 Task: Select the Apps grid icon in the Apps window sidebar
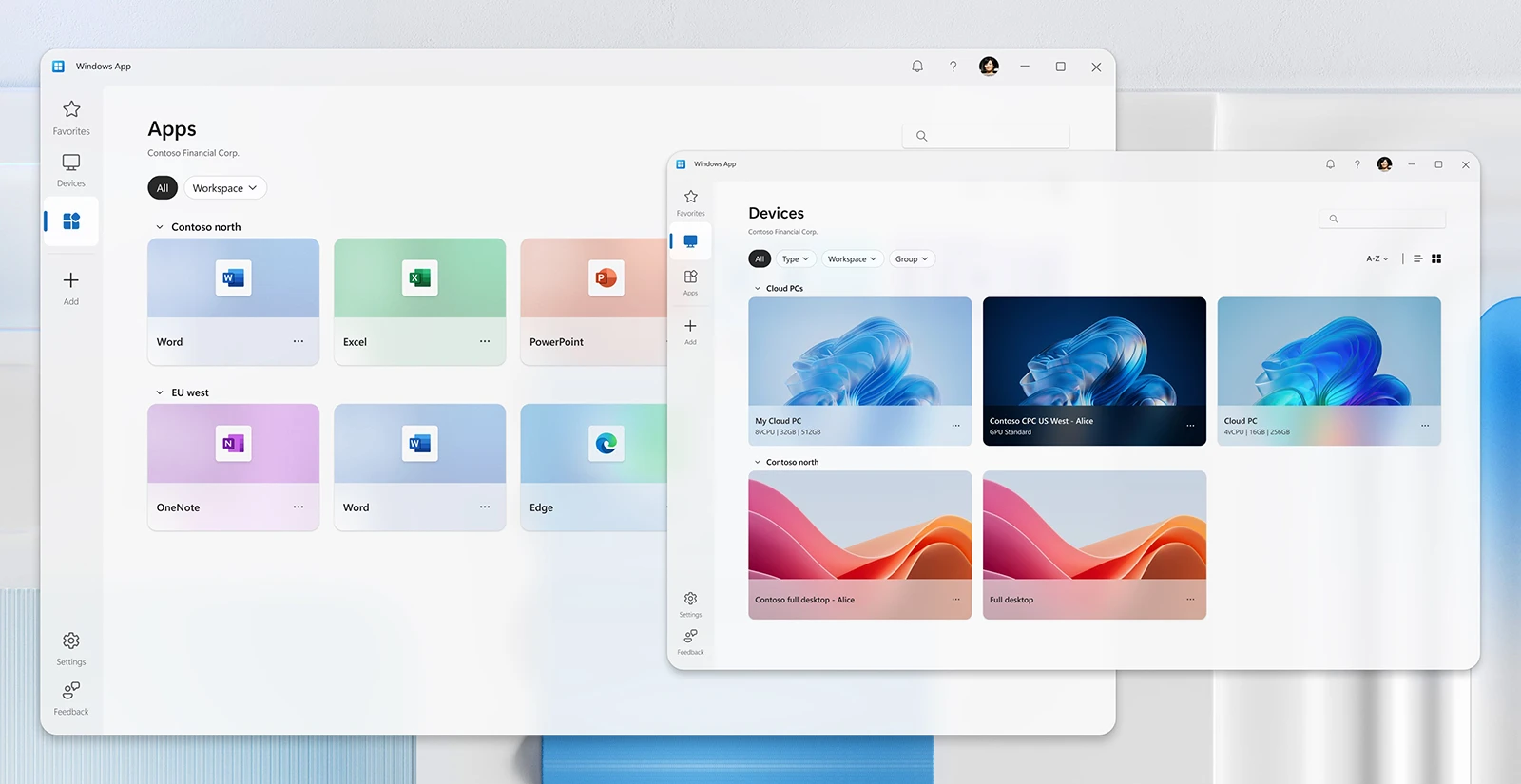pos(71,221)
